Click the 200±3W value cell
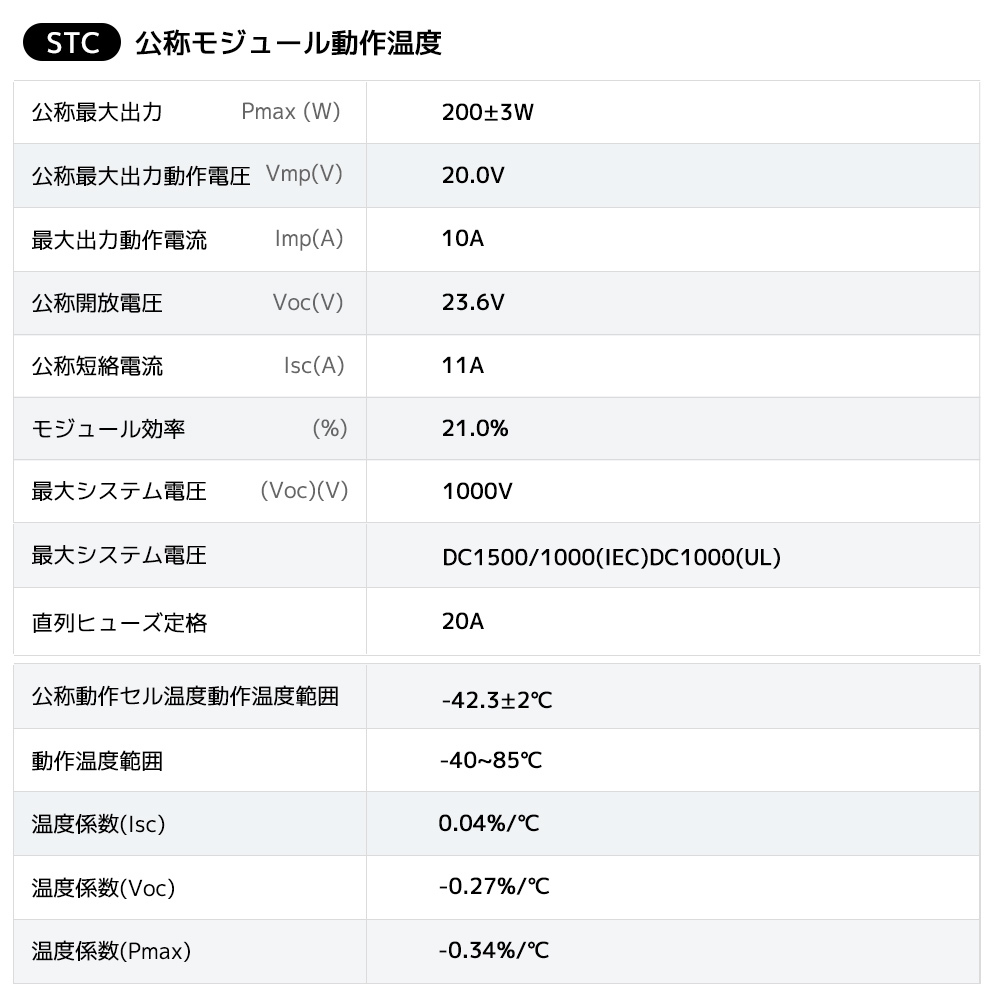Viewport: 1000px width, 1000px height. click(x=488, y=112)
